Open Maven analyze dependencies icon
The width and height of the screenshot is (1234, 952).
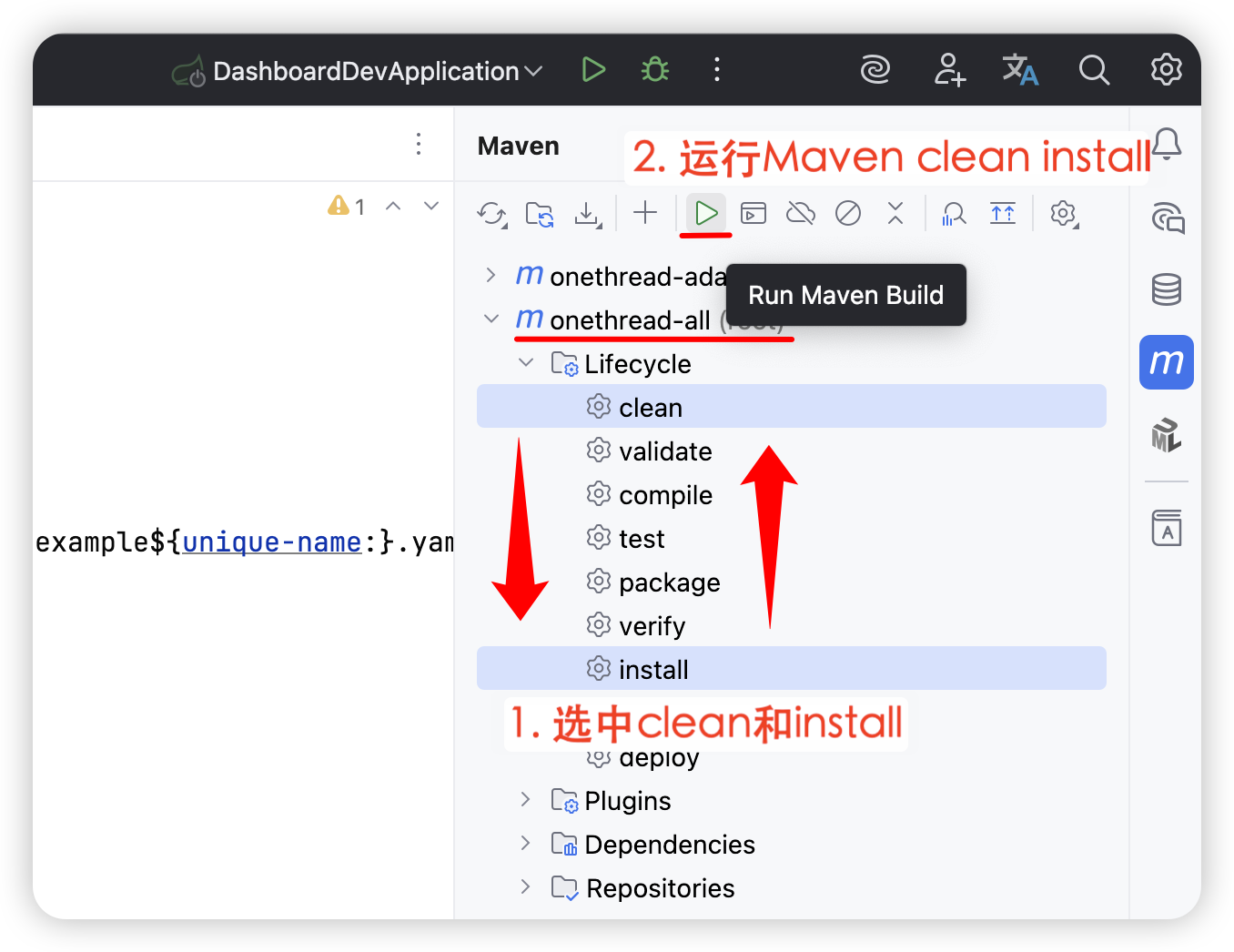(x=954, y=214)
